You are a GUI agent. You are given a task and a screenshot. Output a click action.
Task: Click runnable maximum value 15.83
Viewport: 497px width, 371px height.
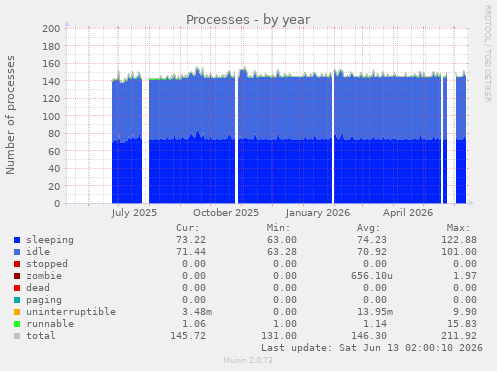(x=462, y=324)
